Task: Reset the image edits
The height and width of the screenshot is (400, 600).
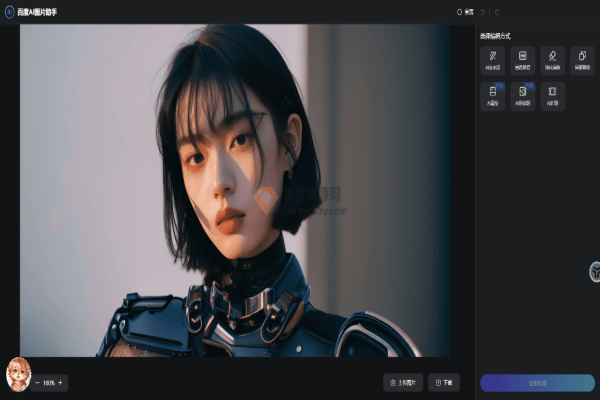Action: 465,12
